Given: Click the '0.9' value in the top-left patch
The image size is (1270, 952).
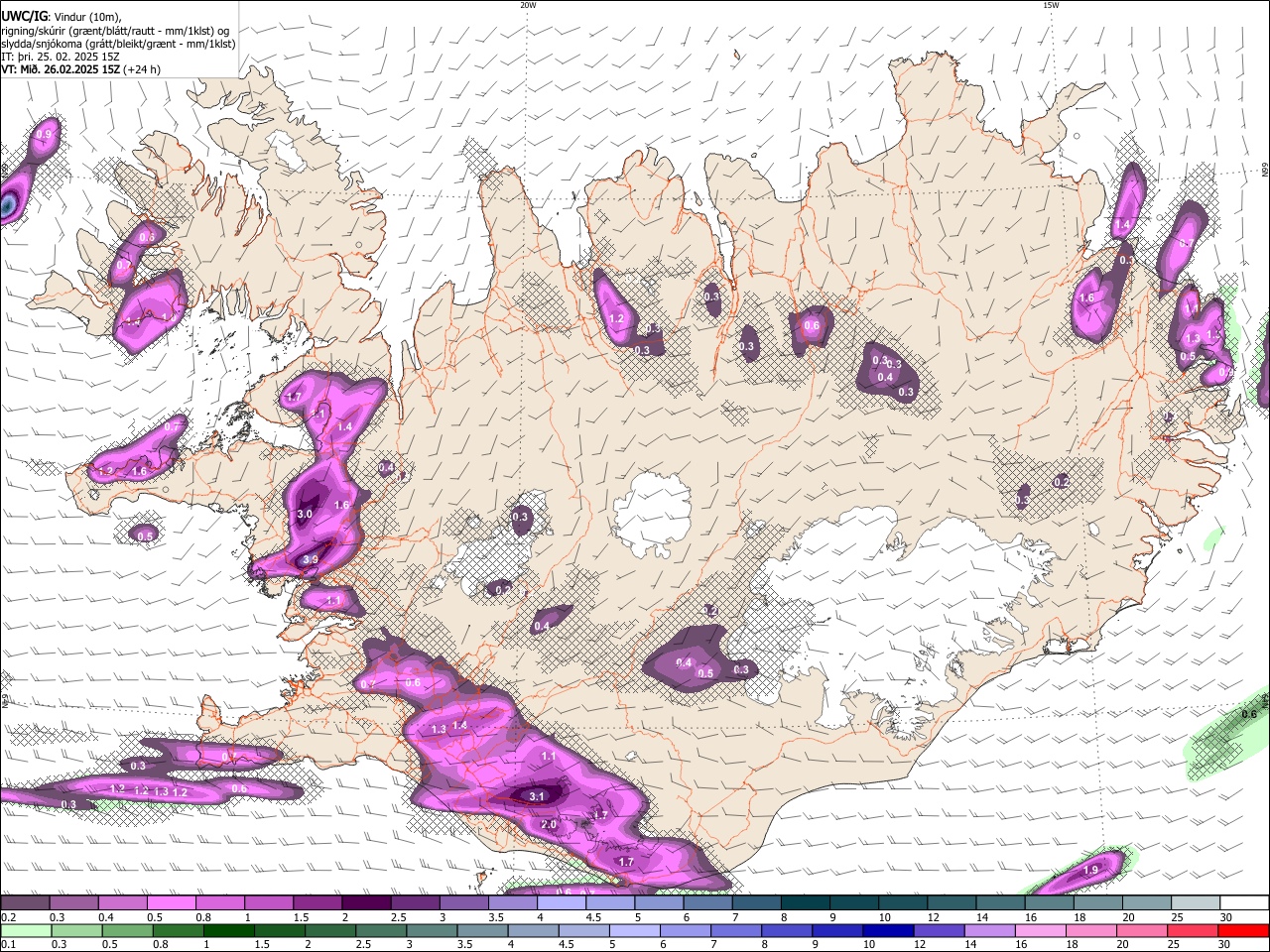Looking at the screenshot, I should tap(45, 134).
